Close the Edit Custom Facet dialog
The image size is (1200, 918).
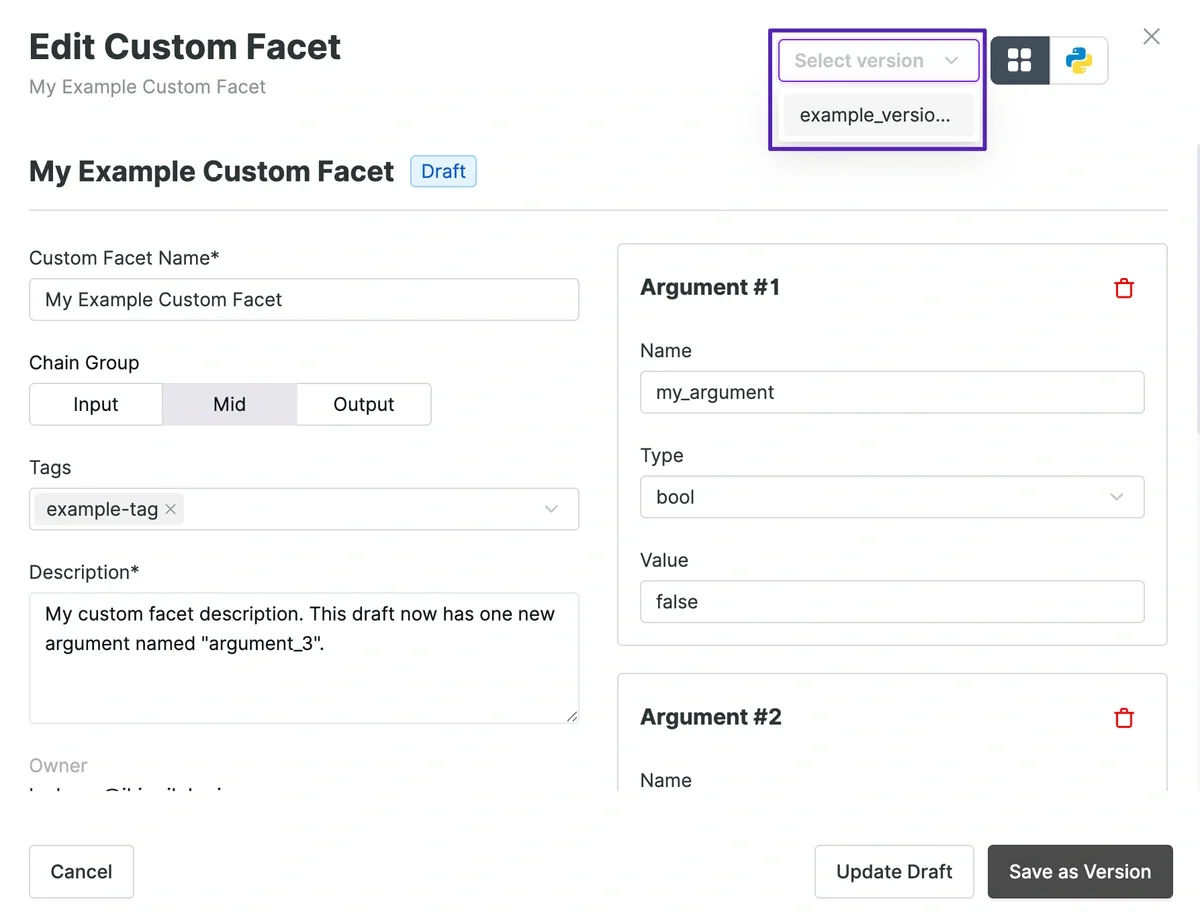[x=1152, y=37]
